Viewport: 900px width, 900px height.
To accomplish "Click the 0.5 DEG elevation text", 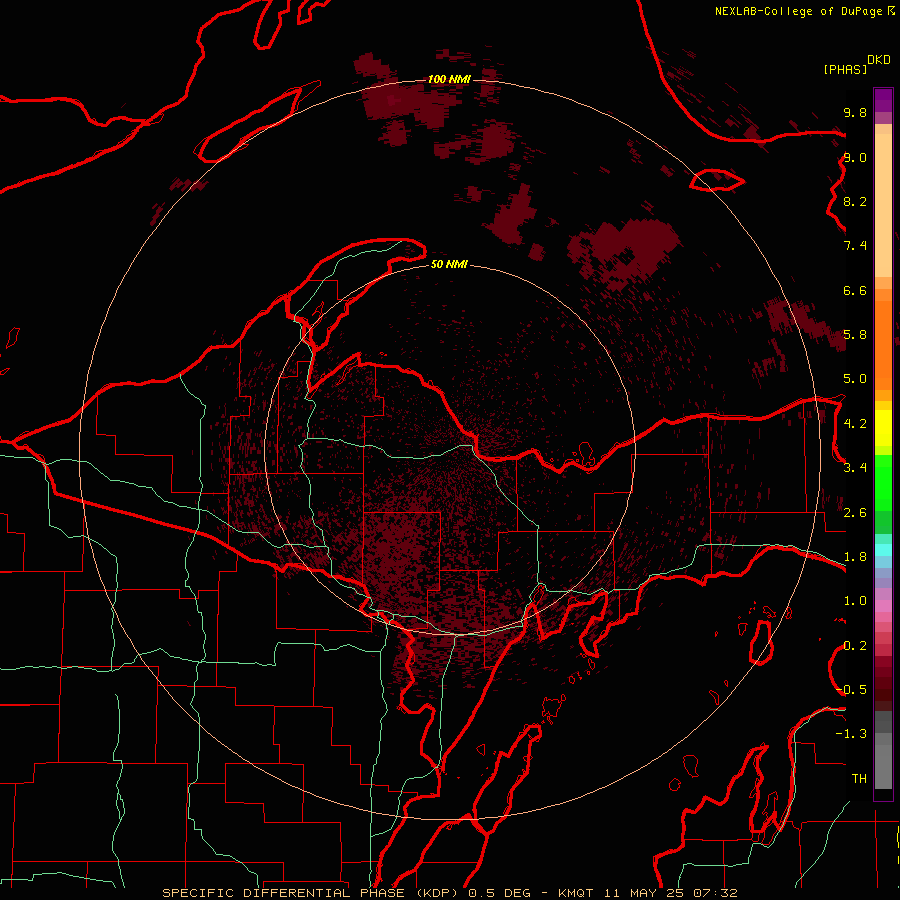I will (501, 893).
